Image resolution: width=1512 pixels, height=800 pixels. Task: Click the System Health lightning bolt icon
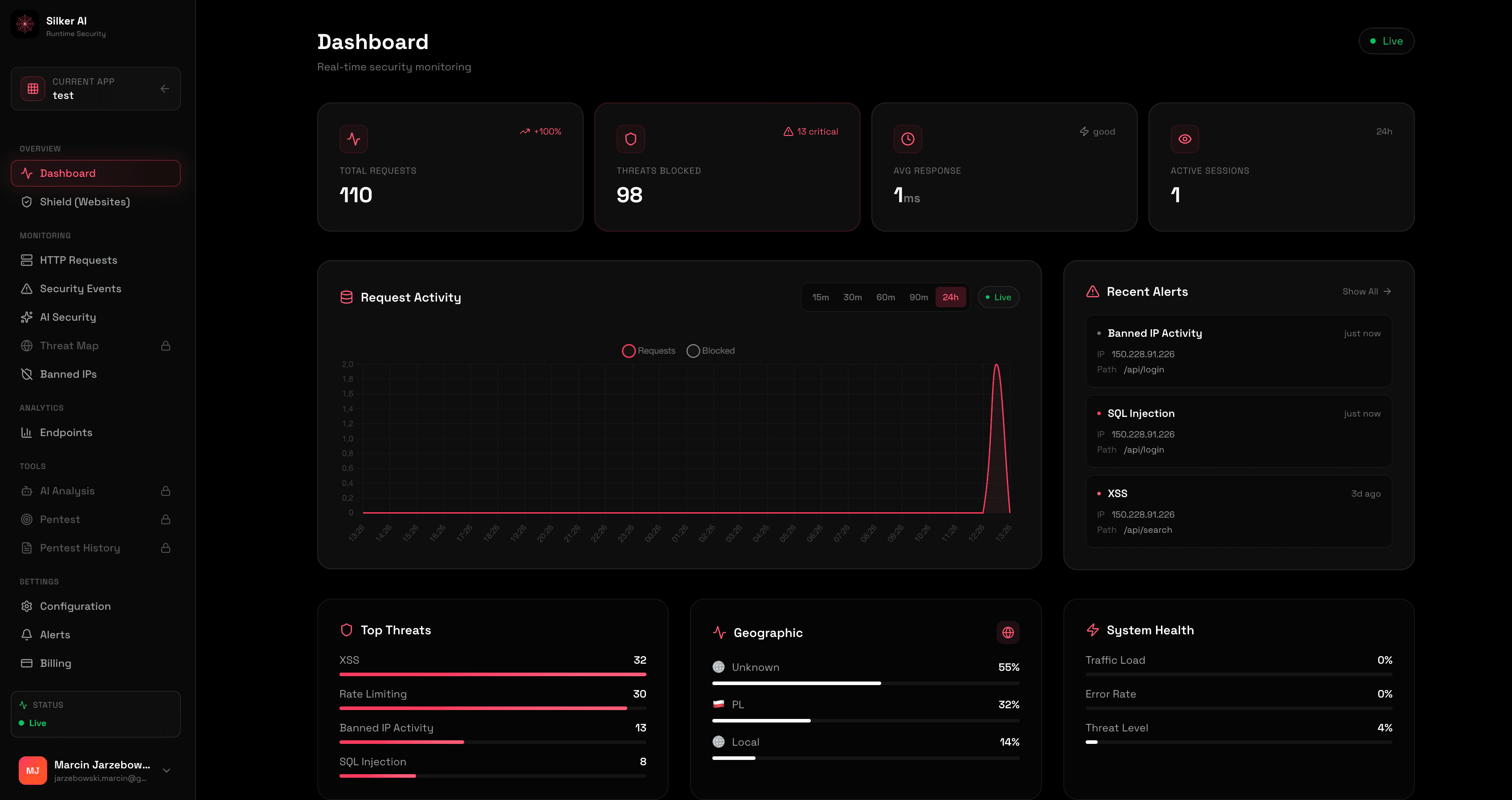1092,630
